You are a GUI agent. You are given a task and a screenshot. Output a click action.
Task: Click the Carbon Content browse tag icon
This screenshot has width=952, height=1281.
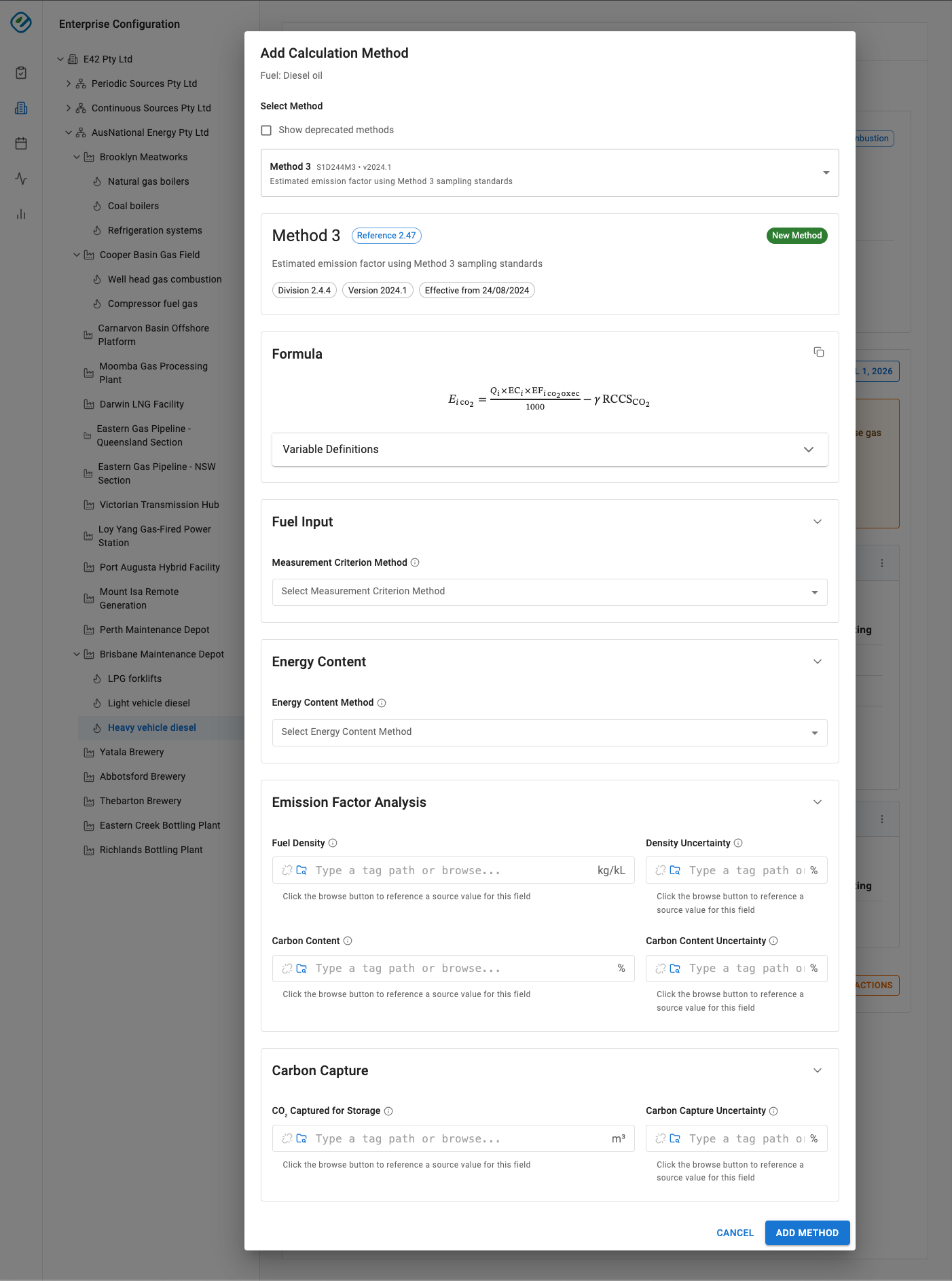tap(301, 968)
